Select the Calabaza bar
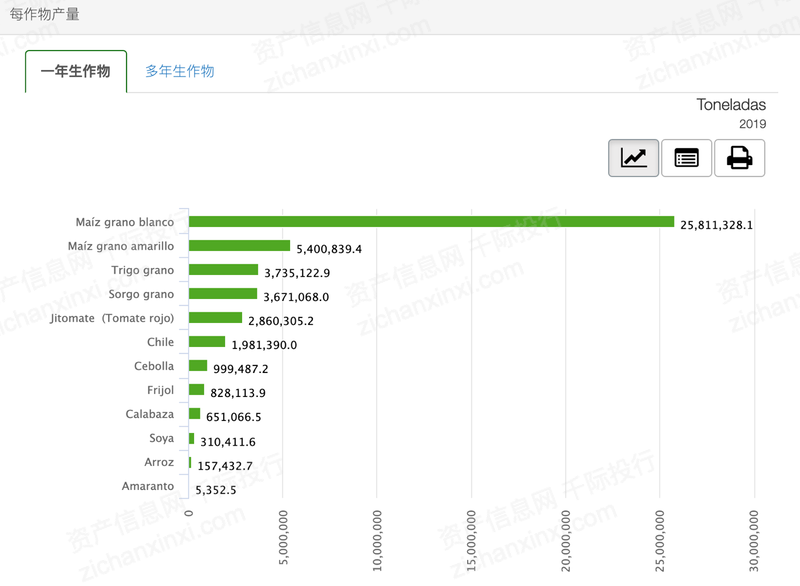This screenshot has height=586, width=800. coord(194,414)
